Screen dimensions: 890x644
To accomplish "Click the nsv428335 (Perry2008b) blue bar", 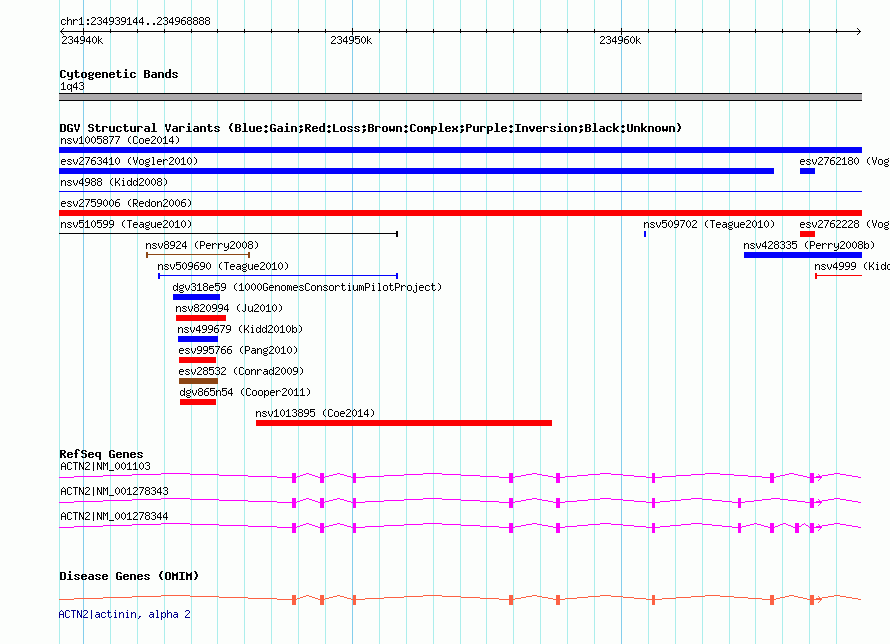I will click(x=803, y=255).
